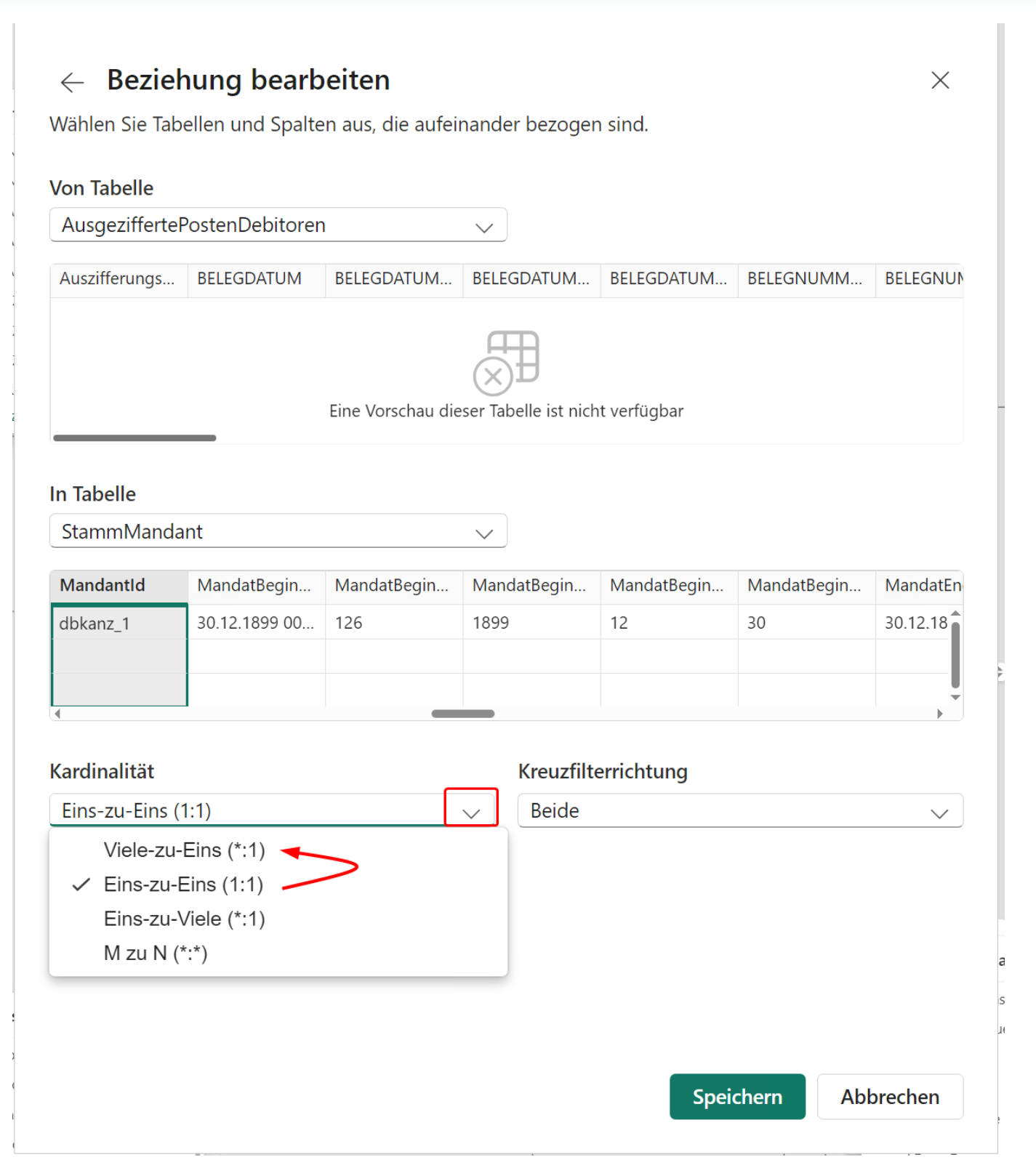
Task: Select the Auszifferungs... column header
Action: 119,279
